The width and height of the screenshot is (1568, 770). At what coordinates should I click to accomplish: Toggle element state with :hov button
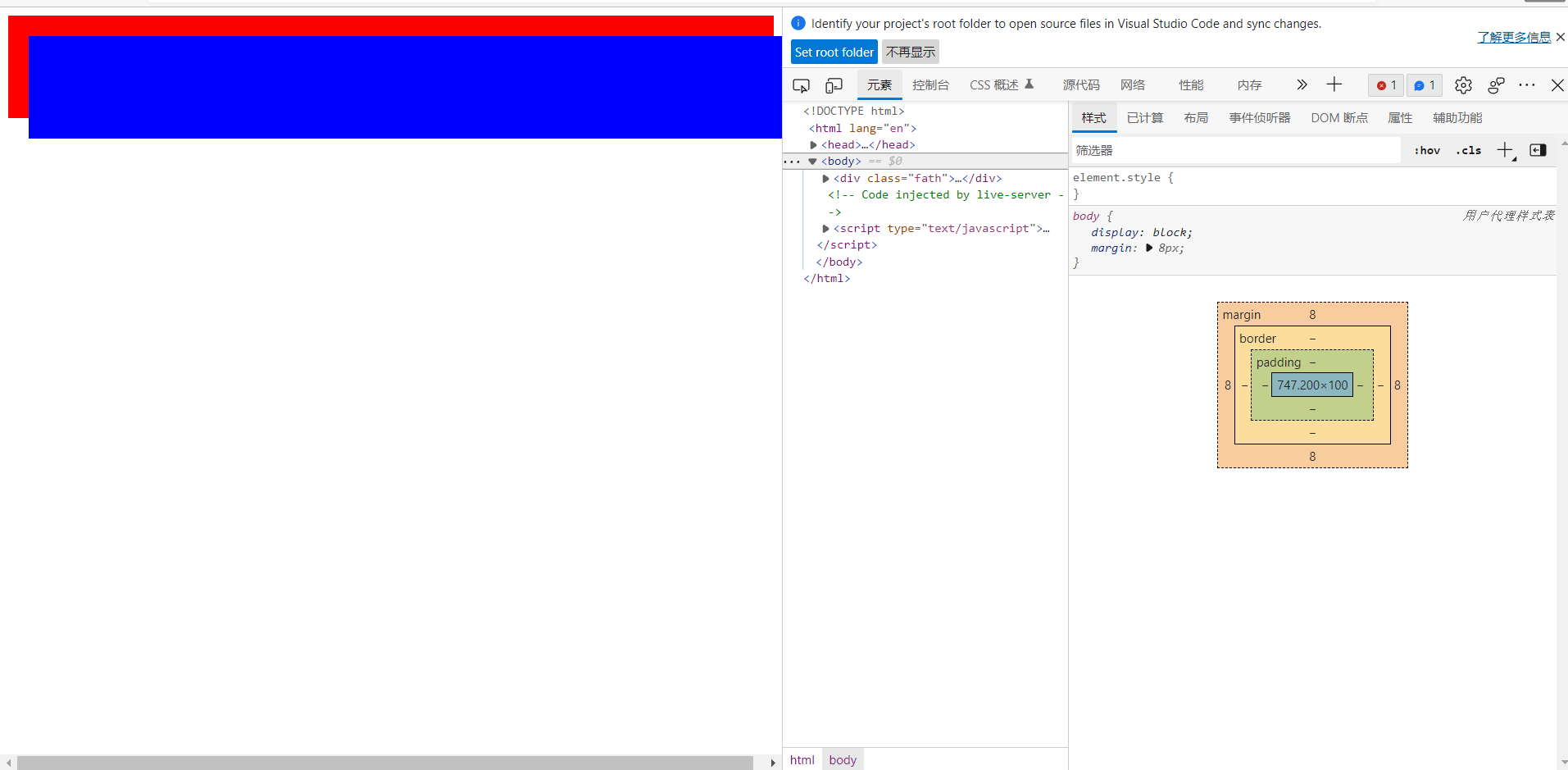point(1426,150)
